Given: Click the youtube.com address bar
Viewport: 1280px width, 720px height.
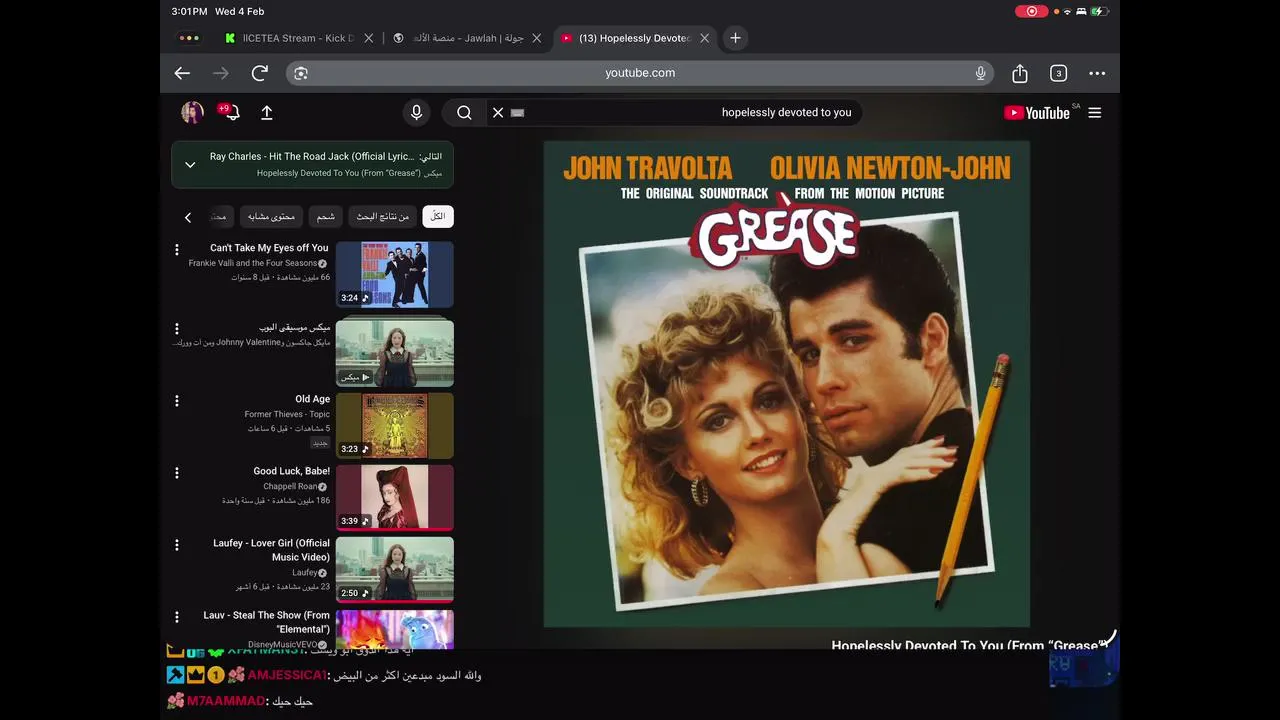Looking at the screenshot, I should 640,73.
